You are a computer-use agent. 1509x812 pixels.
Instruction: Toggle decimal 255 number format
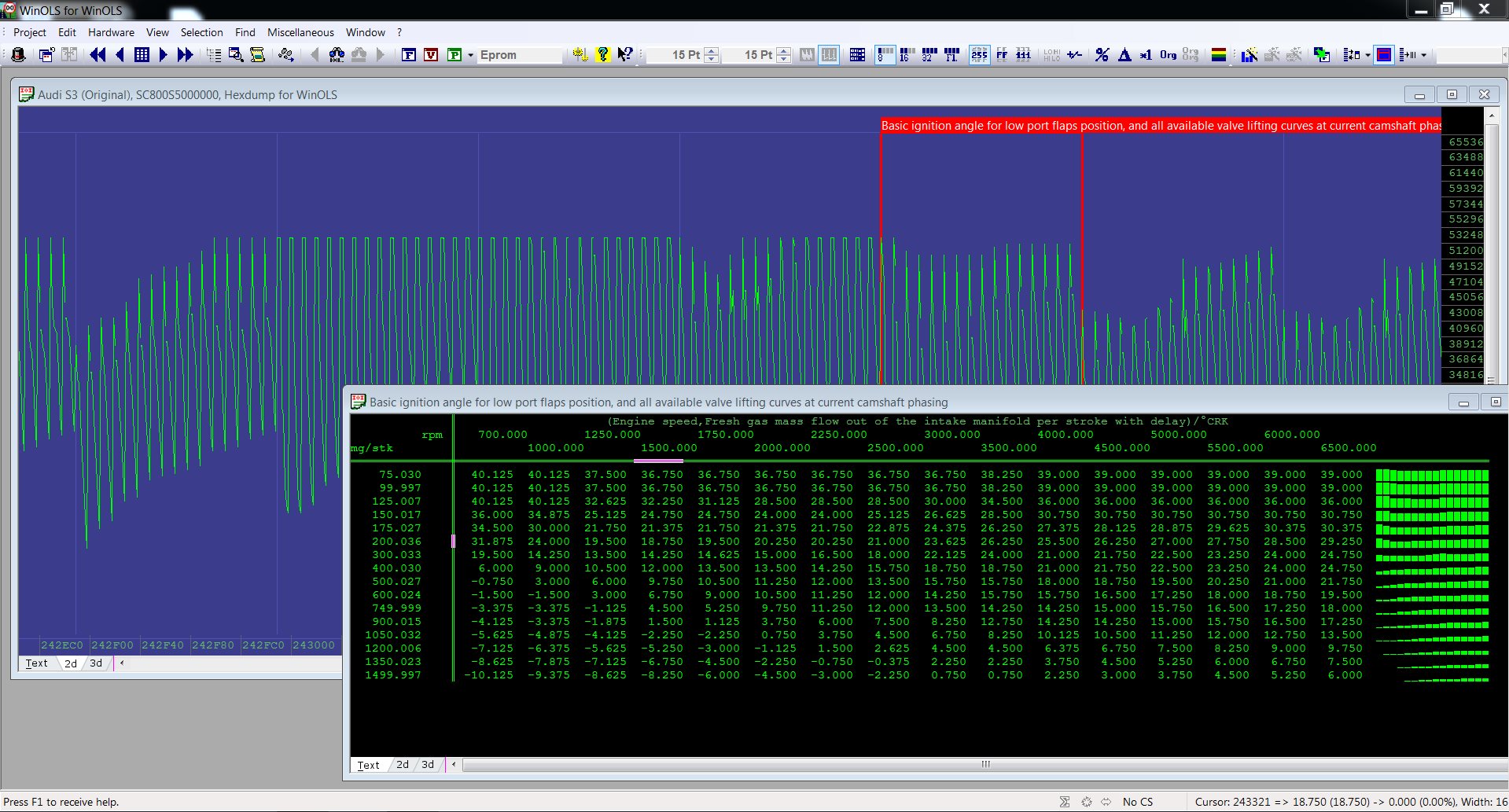coord(979,54)
